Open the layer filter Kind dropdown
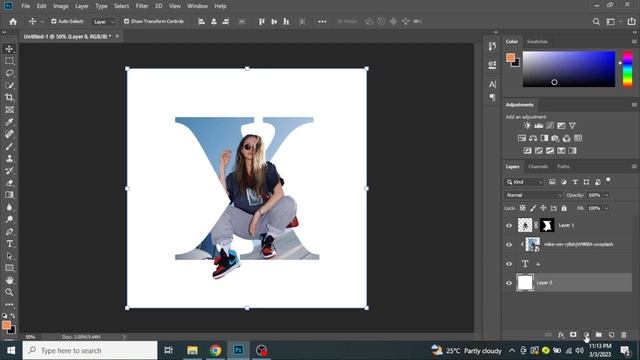 [x=524, y=182]
